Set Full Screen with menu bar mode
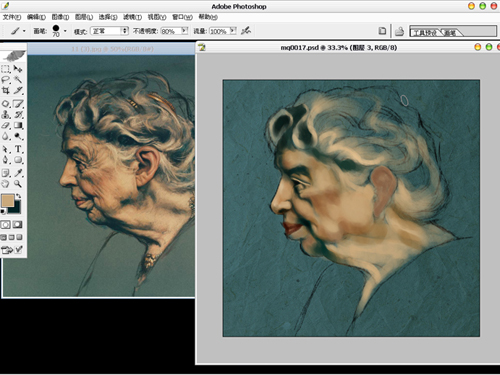This screenshot has width=500, height=375. tap(12, 237)
